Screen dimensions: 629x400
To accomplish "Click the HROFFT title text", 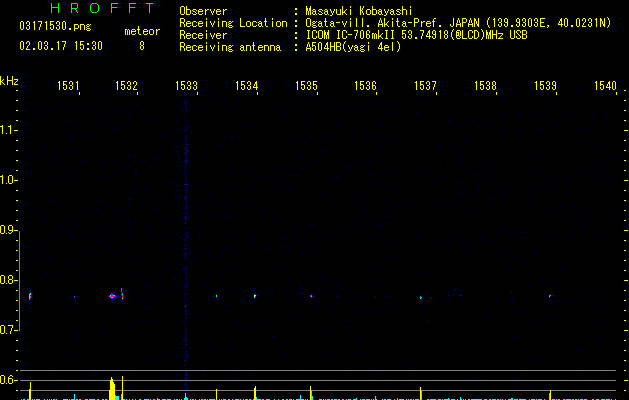I will (102, 8).
